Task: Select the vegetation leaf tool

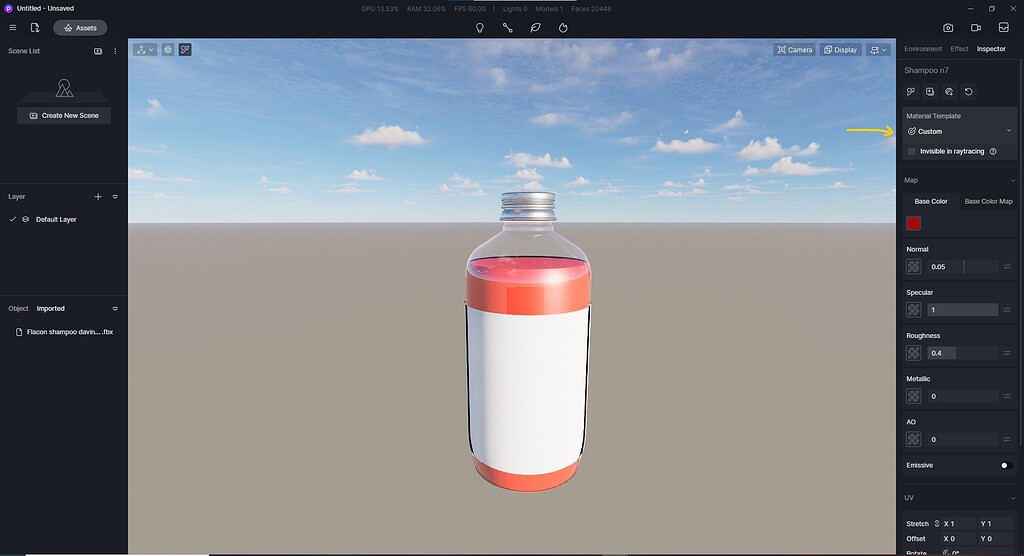Action: [536, 28]
